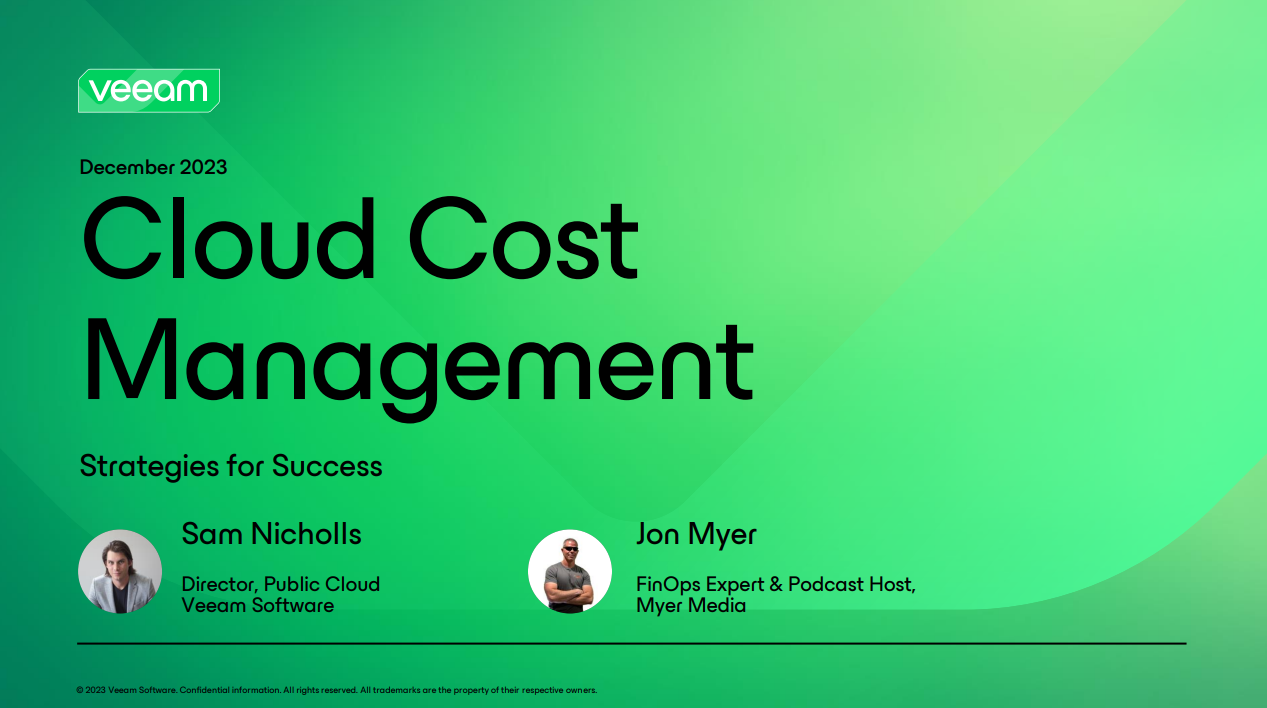This screenshot has width=1267, height=708.
Task: Click Sam Nicholls' profile photo
Action: pos(120,571)
